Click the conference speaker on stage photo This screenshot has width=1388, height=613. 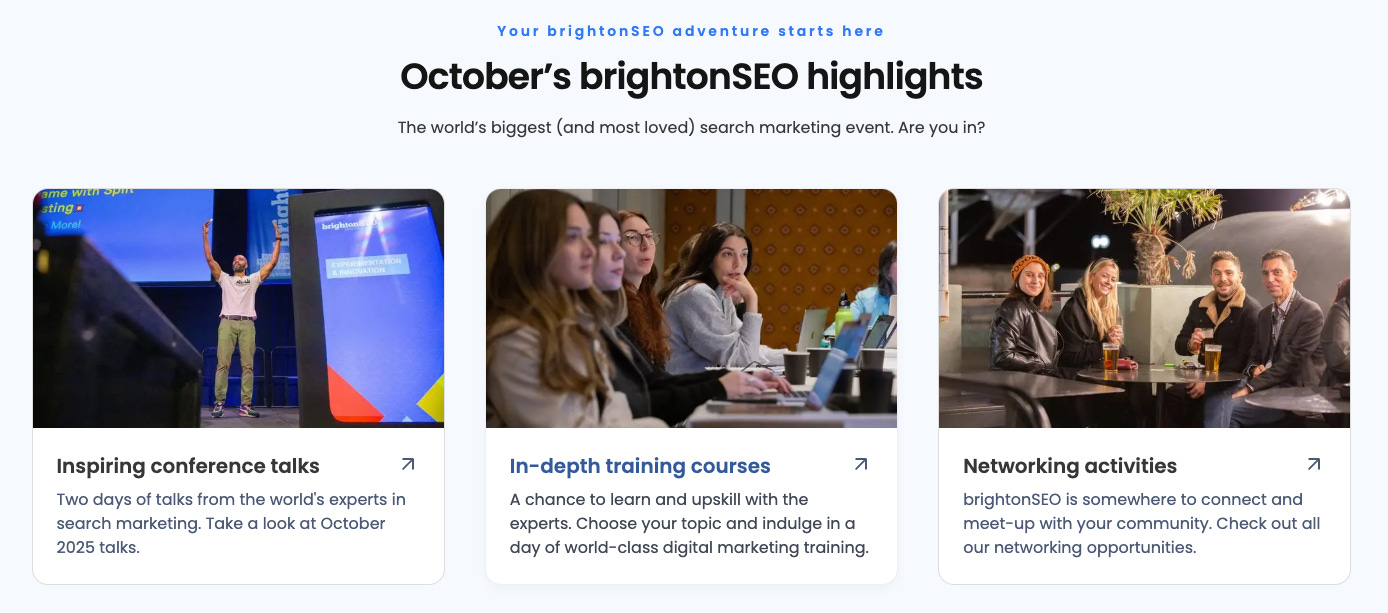238,308
